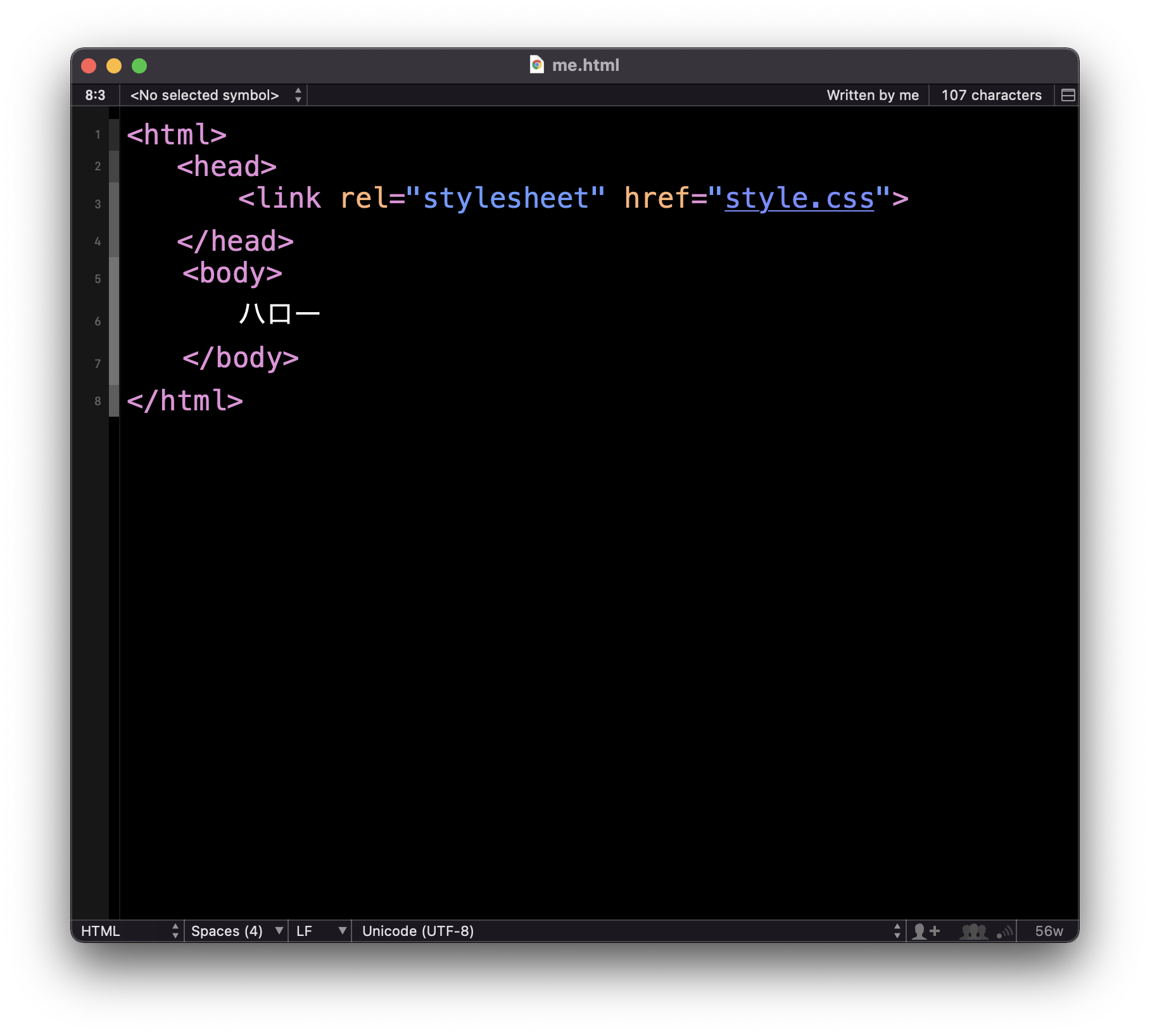Click the 56w window width indicator
The width and height of the screenshot is (1150, 1036).
click(1049, 931)
